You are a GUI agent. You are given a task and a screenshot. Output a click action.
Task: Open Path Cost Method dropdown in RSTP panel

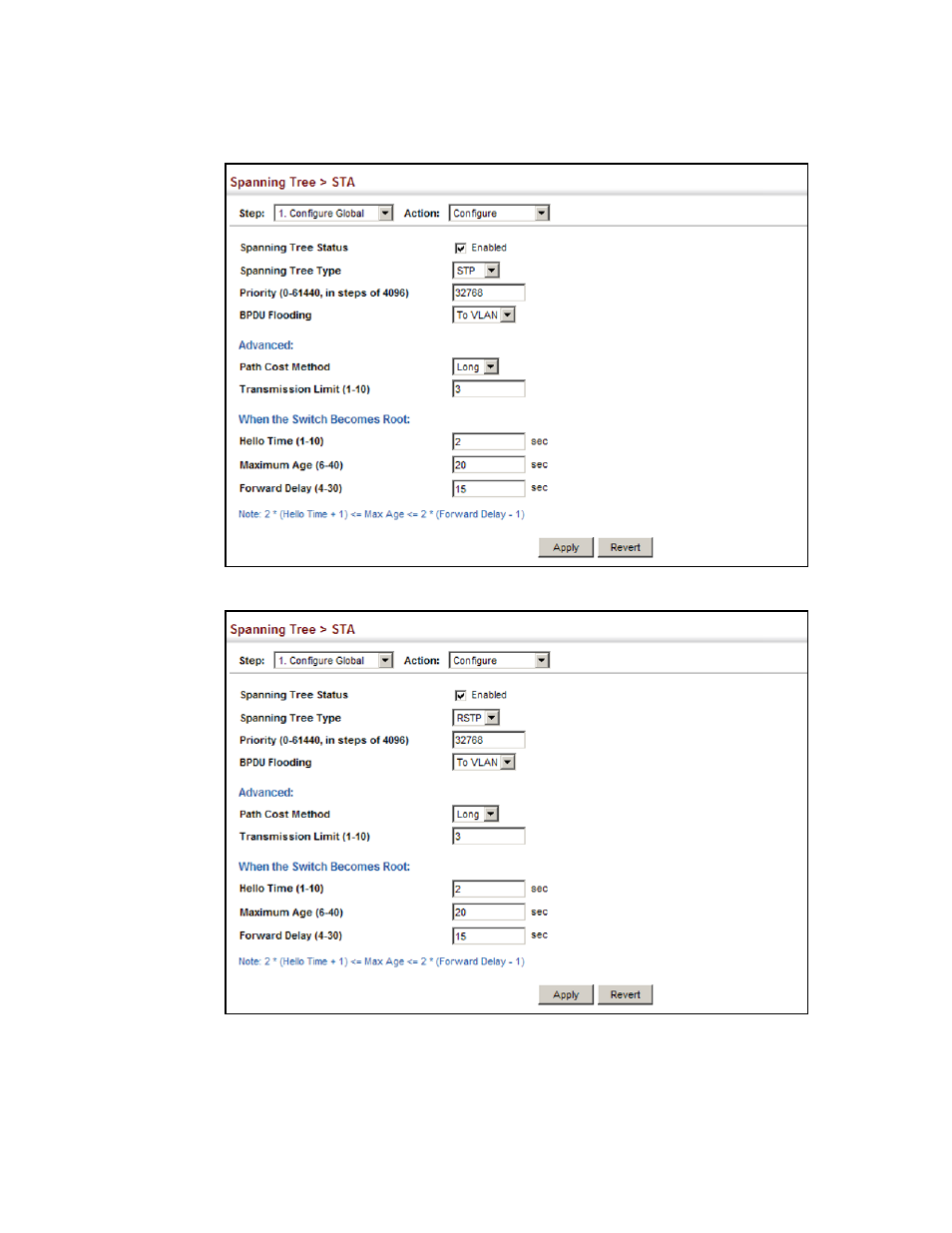coord(476,815)
